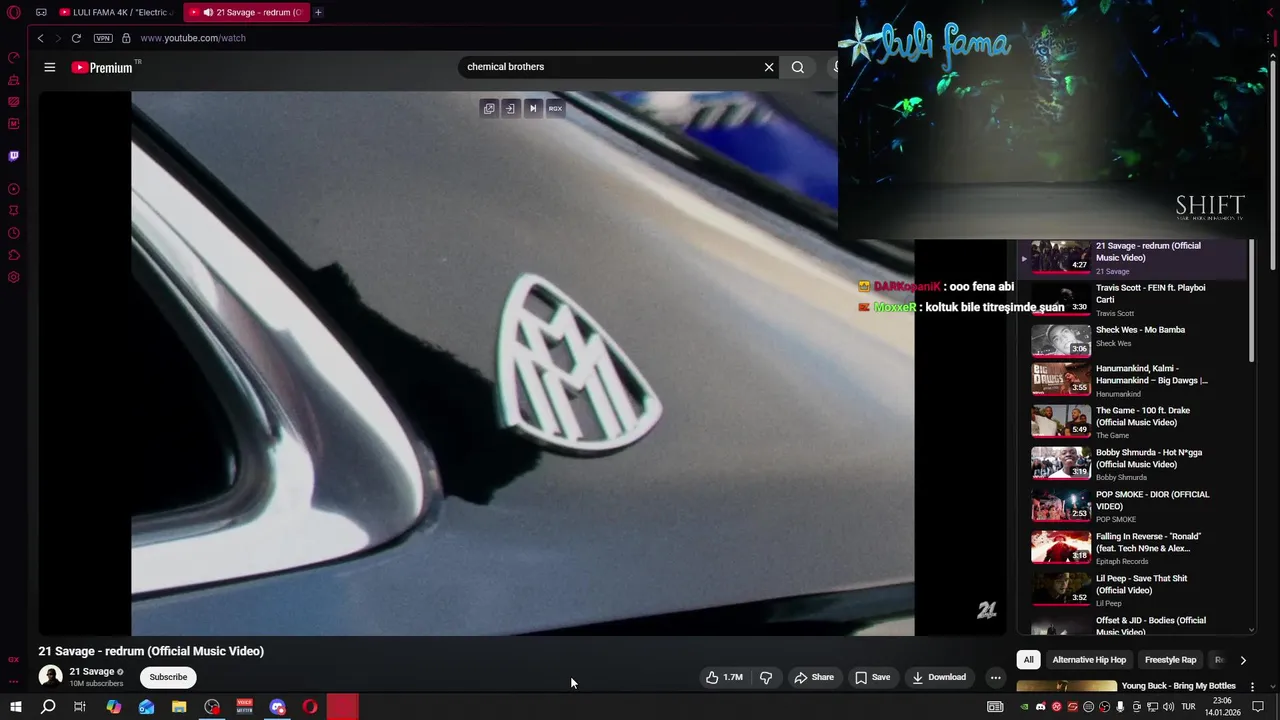Open more actions three-dot menu

pyautogui.click(x=995, y=677)
